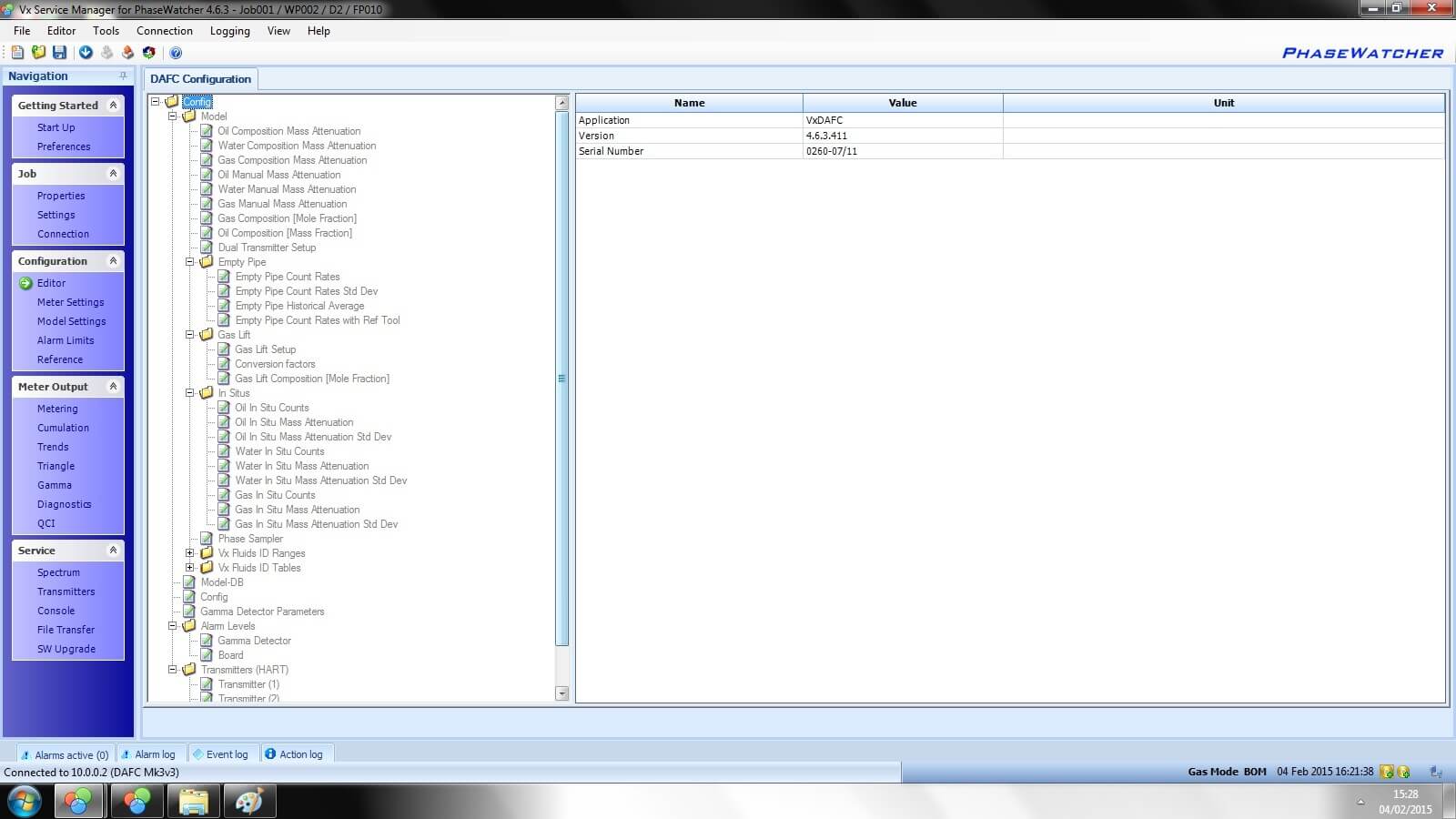Collapse the Service navigation group
The height and width of the screenshot is (819, 1456).
click(113, 551)
